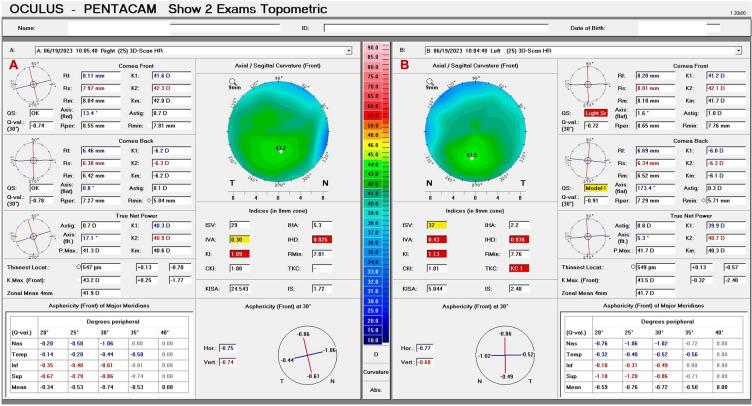Click exam B Cornea Back axis value 173.4°
The width and height of the screenshot is (752, 406).
pyautogui.click(x=656, y=188)
